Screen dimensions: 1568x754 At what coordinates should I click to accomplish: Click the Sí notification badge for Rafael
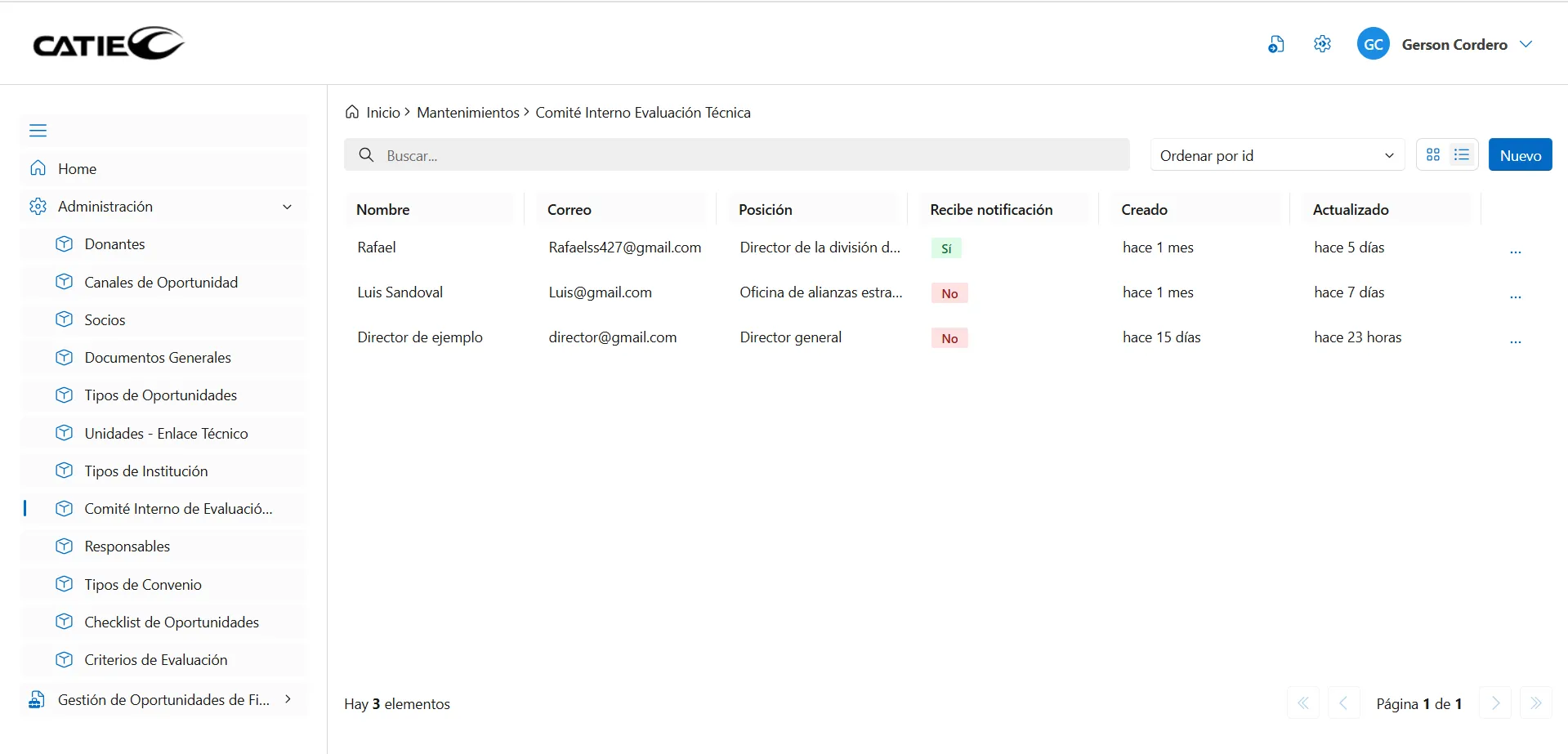[x=946, y=248]
